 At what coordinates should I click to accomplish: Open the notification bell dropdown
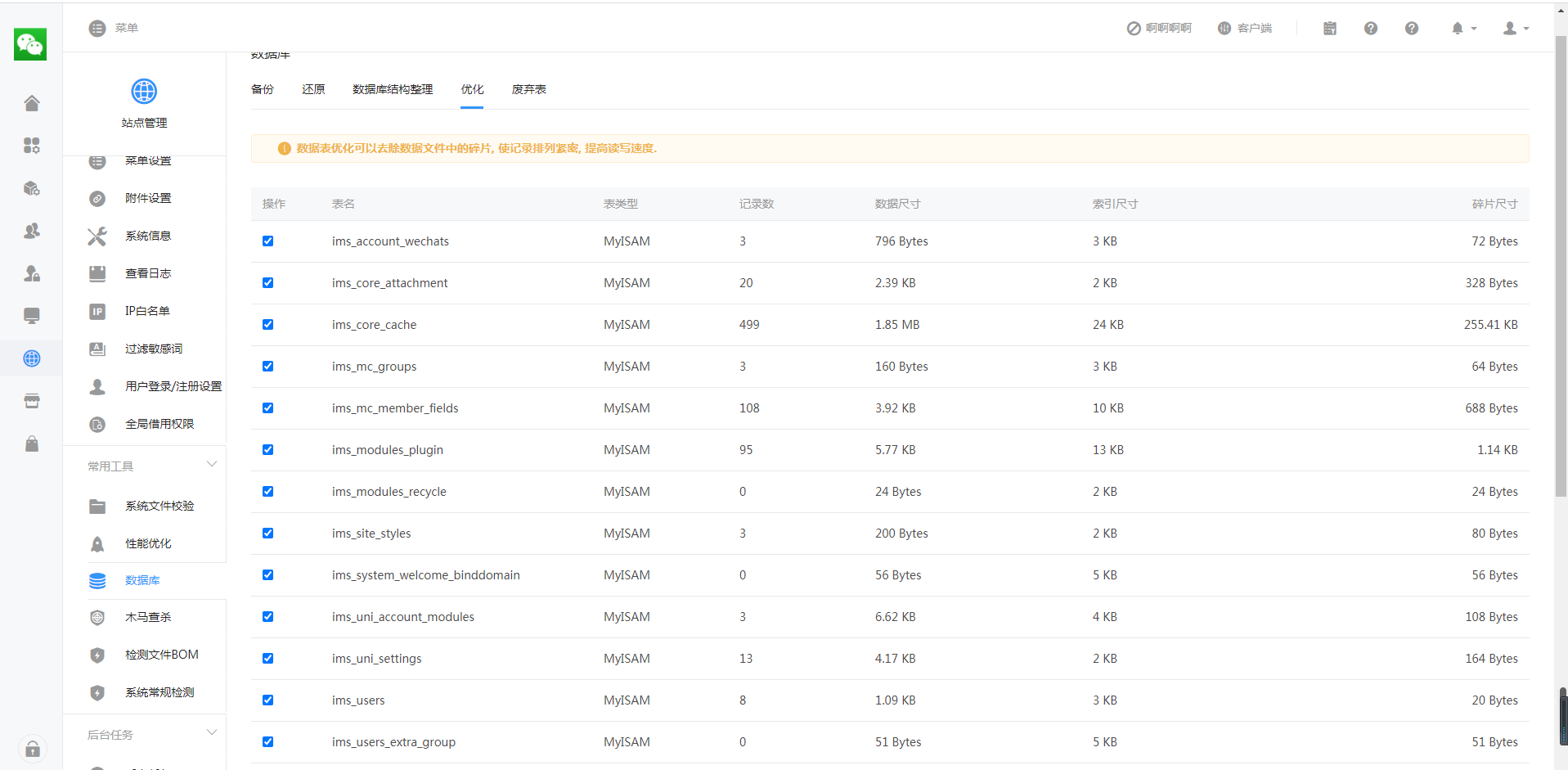point(1463,29)
